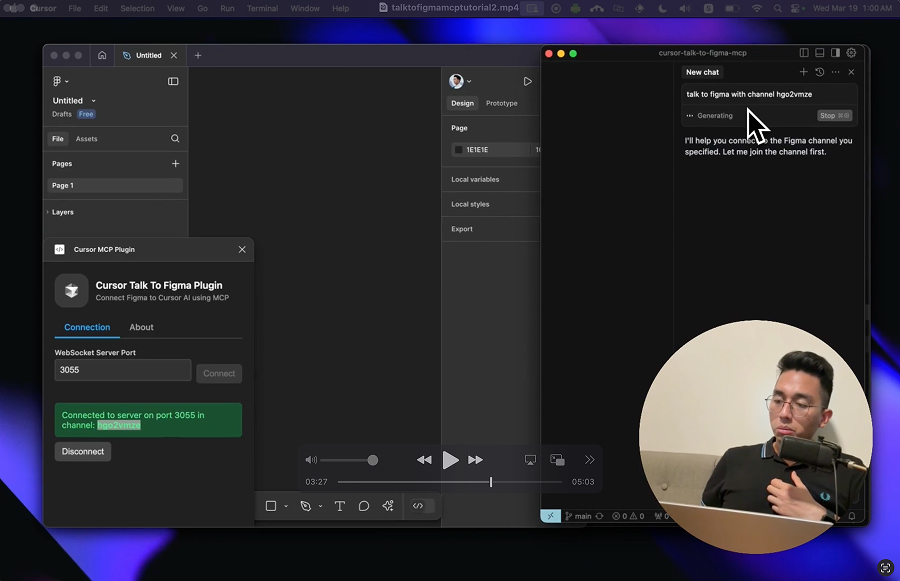Click the Disconnect button
The width and height of the screenshot is (900, 581).
point(83,451)
